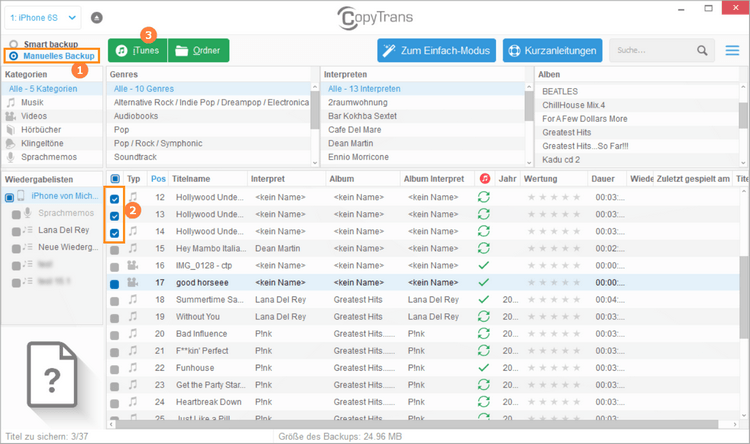Click video type icon for good horseee
The image size is (750, 444).
132,282
